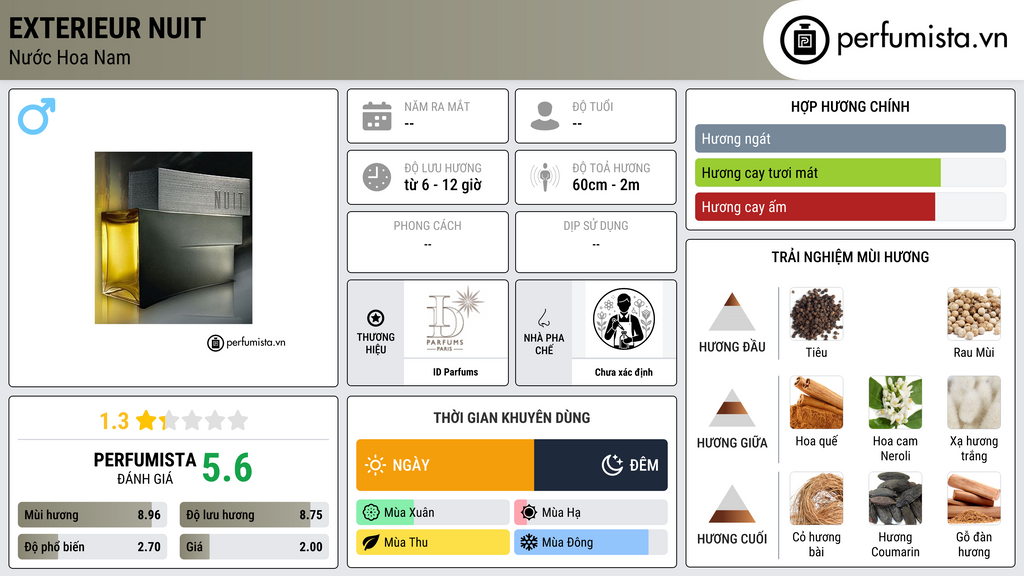Click the winter snowflake icon
Image resolution: width=1024 pixels, height=576 pixels.
(529, 542)
